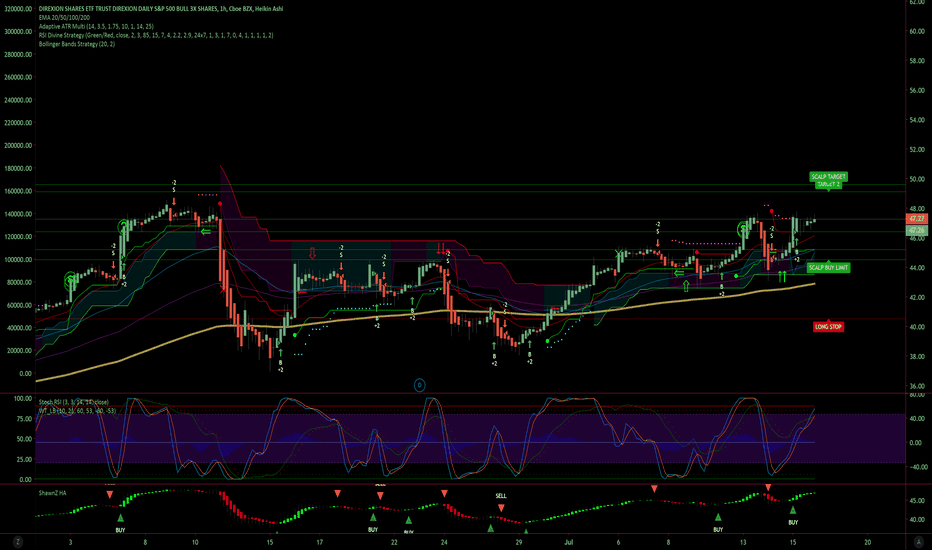Open Bollinger Bands Strategy legend entry
Image resolution: width=932 pixels, height=550 pixels.
point(77,44)
